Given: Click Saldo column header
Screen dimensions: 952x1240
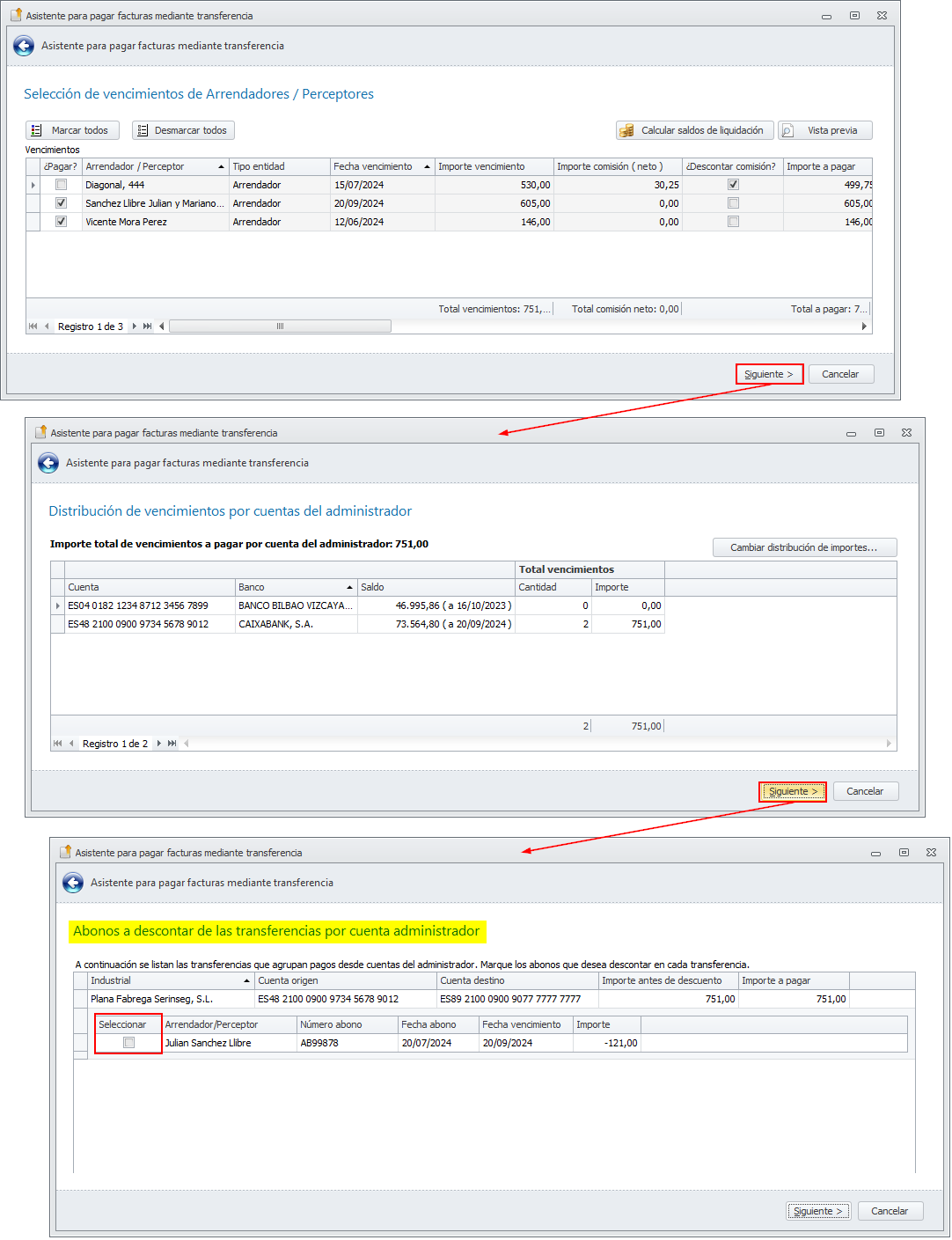Looking at the screenshot, I should [436, 587].
